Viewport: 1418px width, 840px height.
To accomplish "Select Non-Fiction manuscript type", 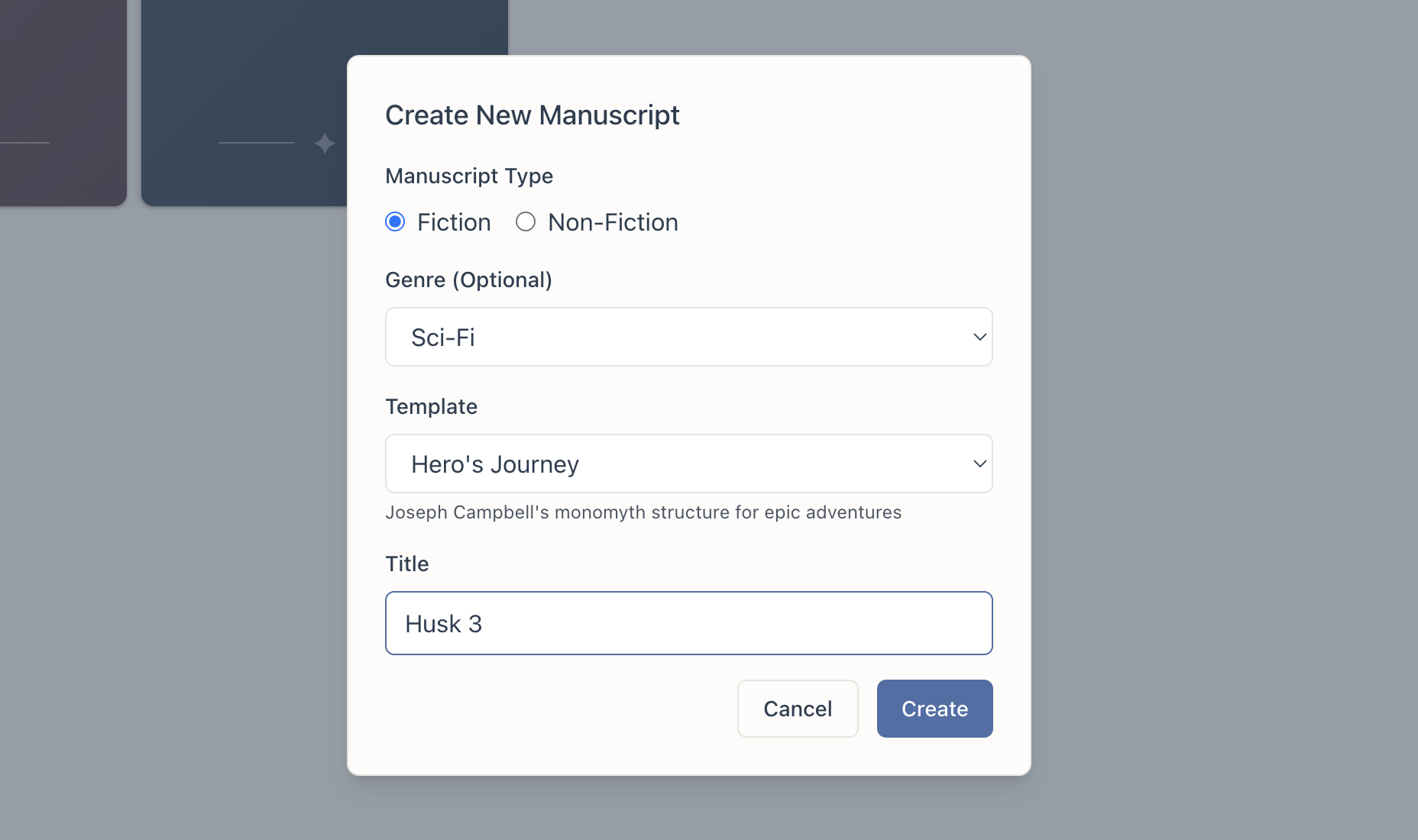I will (x=526, y=221).
